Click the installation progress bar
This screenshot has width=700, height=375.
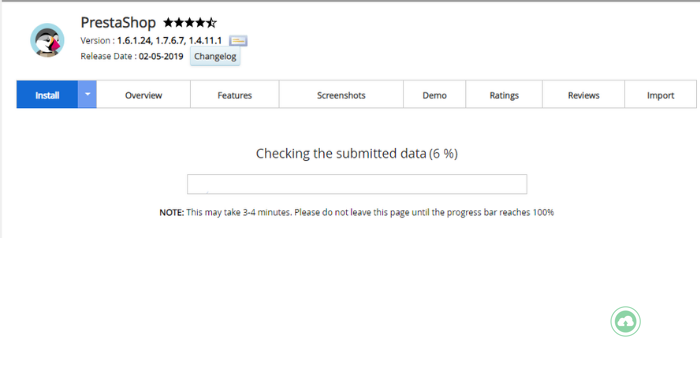point(357,184)
